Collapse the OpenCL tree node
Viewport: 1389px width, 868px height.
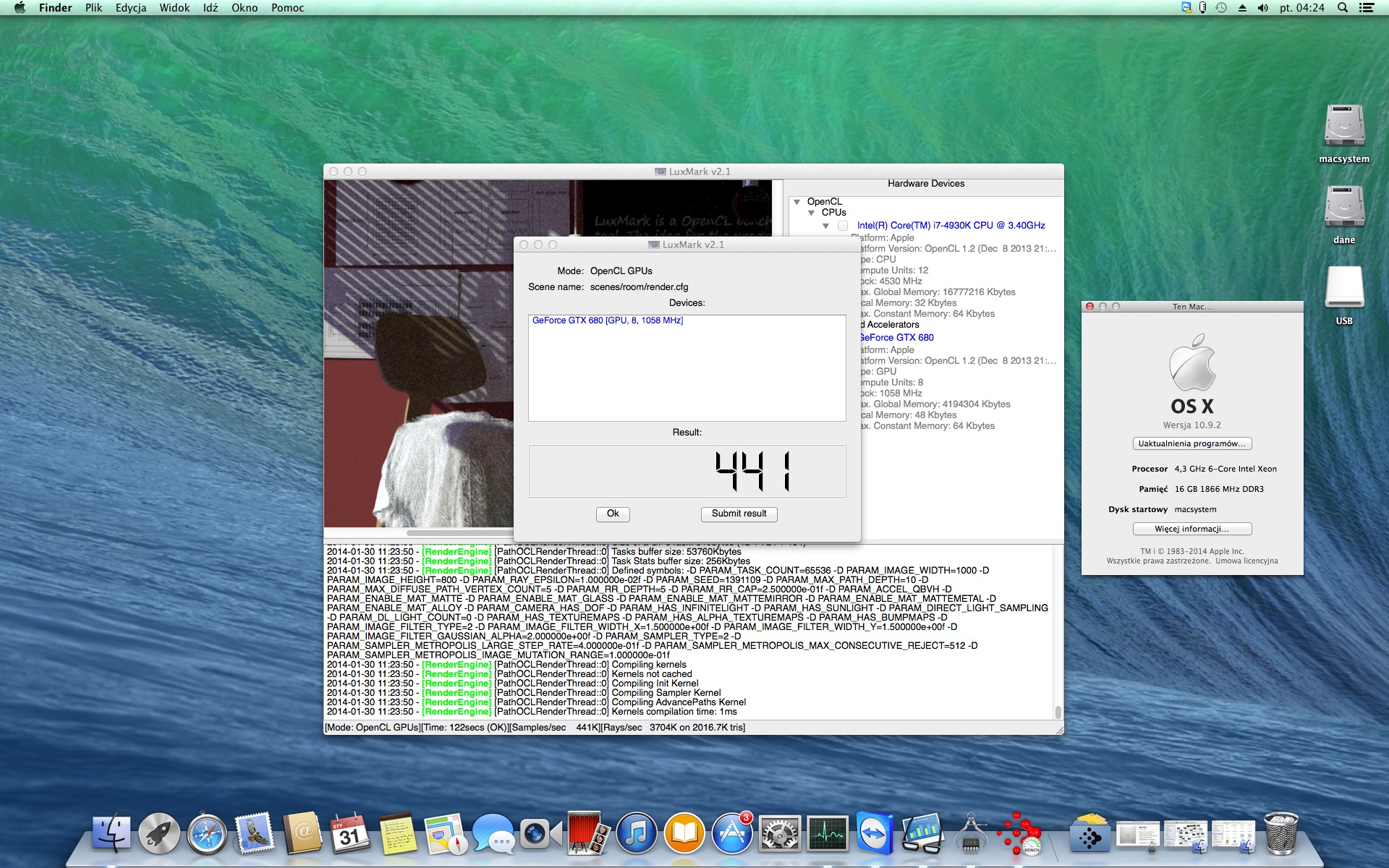tap(797, 202)
